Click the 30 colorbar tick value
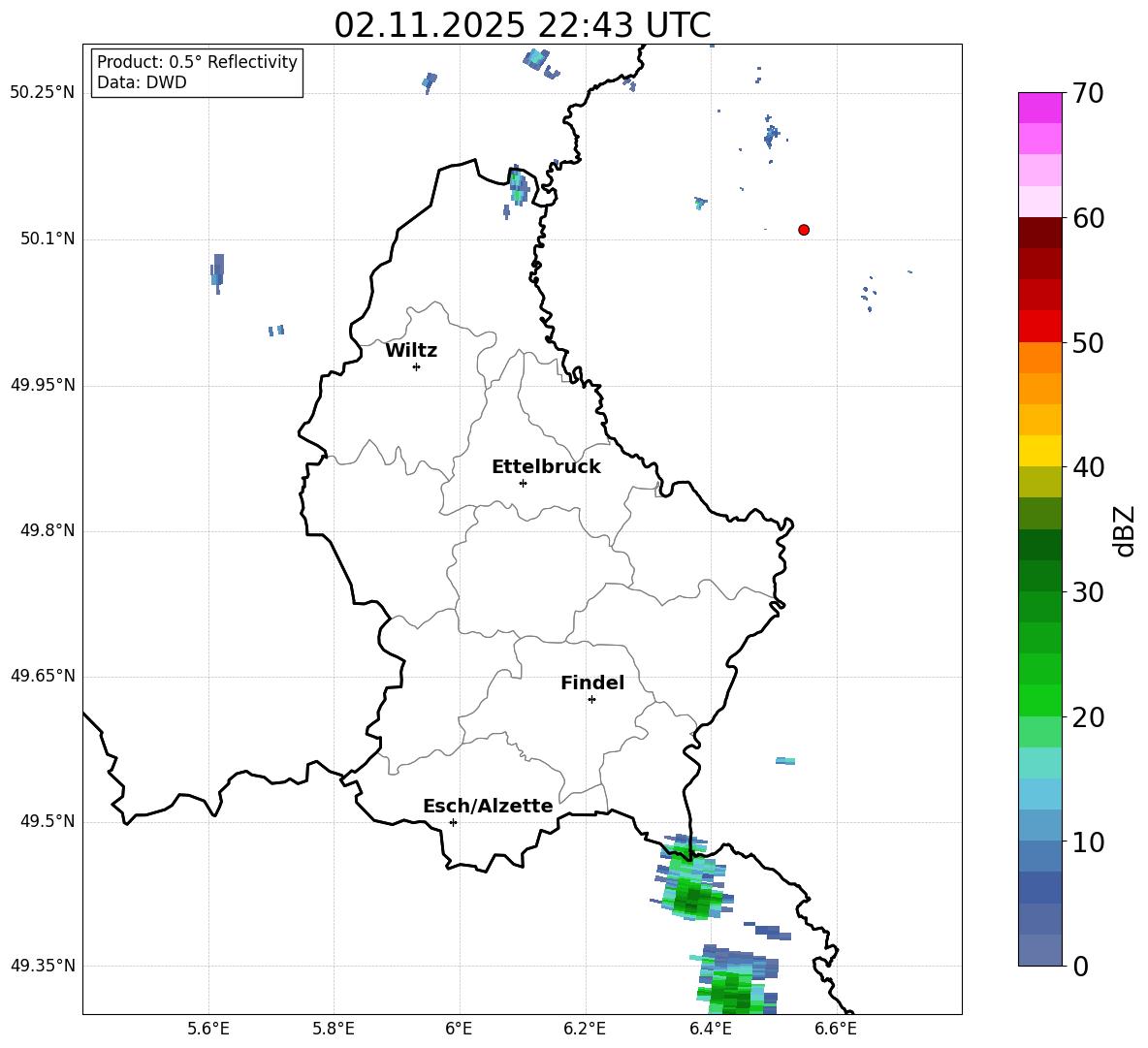The width and height of the screenshot is (1148, 1048). pyautogui.click(x=1088, y=592)
